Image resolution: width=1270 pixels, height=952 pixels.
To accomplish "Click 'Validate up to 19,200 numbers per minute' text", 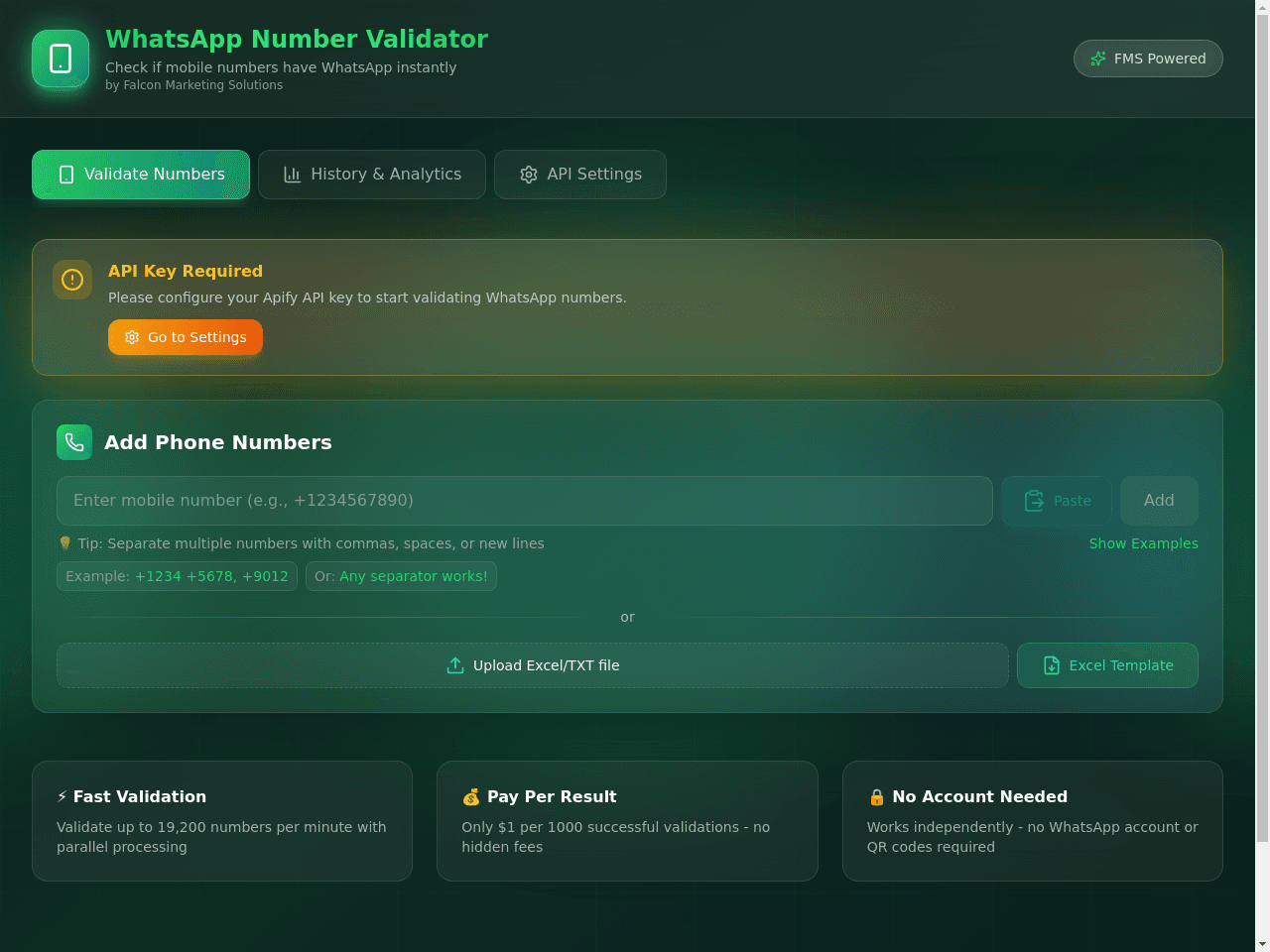I will [x=221, y=837].
